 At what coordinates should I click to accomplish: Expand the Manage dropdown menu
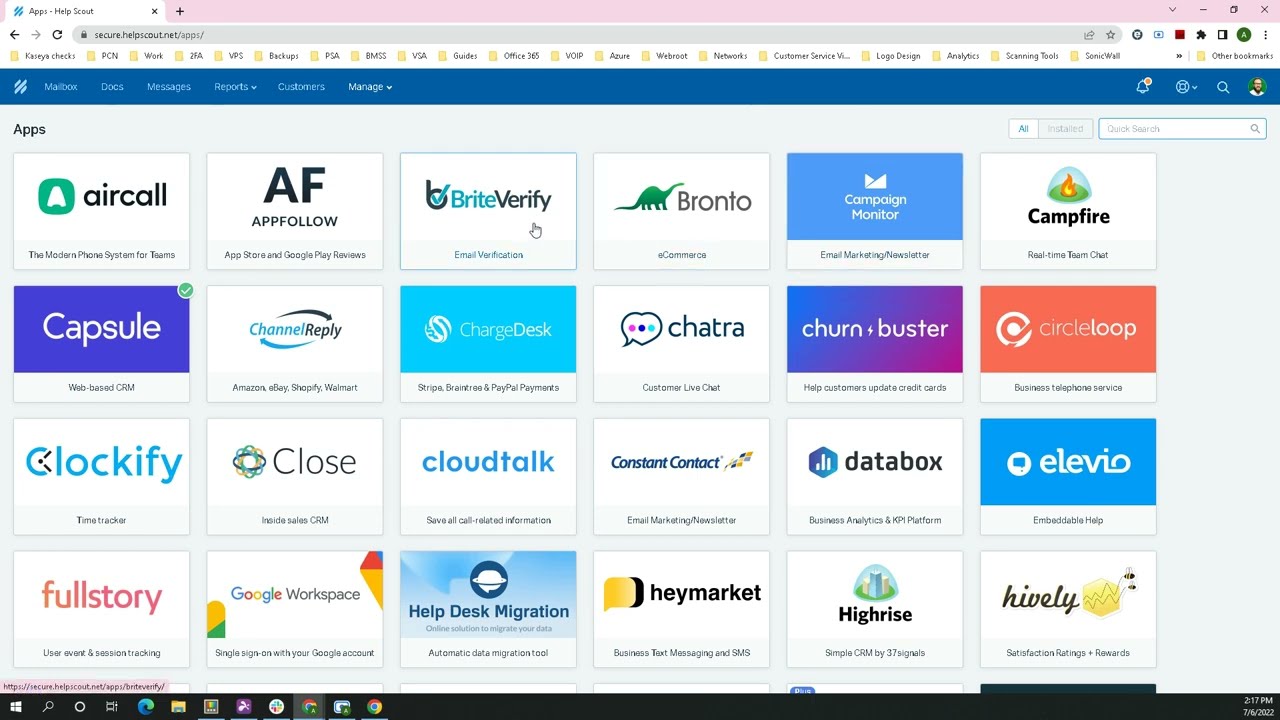[x=370, y=87]
